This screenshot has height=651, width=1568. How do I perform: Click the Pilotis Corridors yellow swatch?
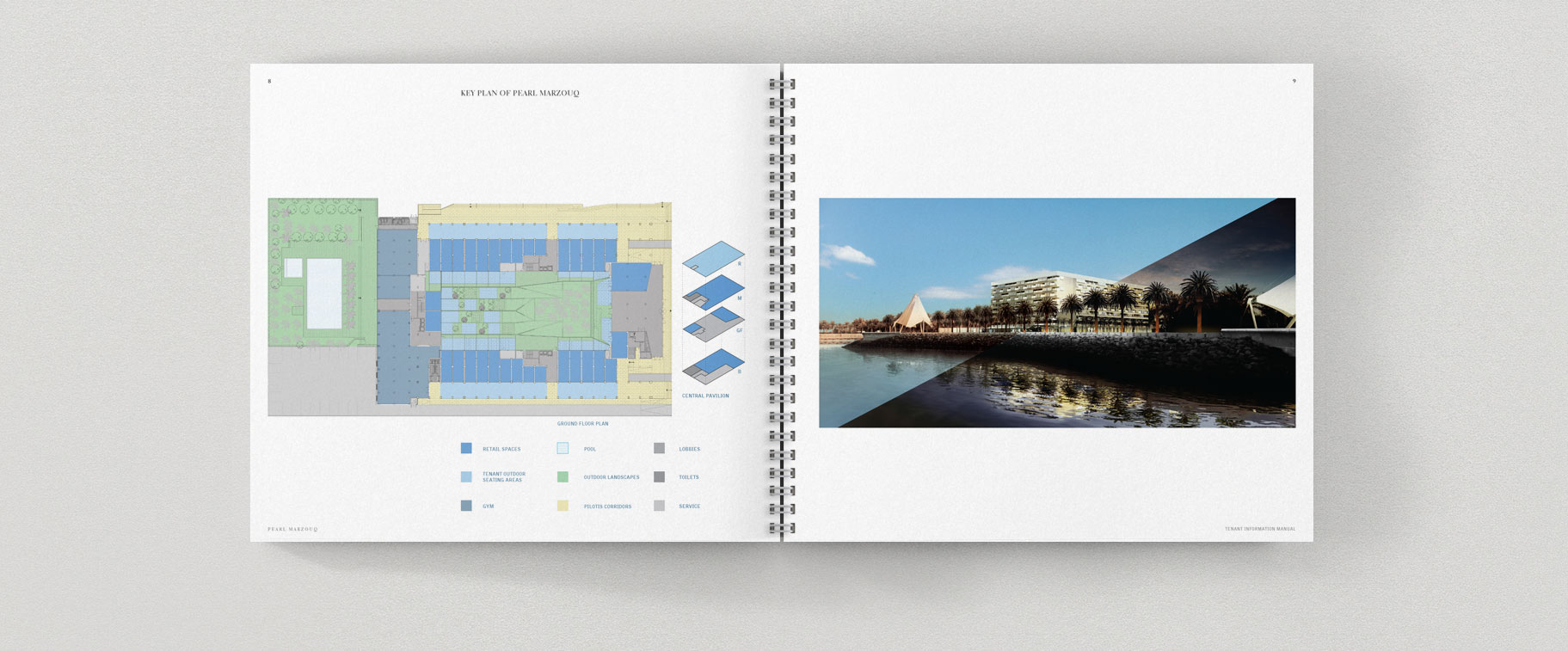(563, 506)
